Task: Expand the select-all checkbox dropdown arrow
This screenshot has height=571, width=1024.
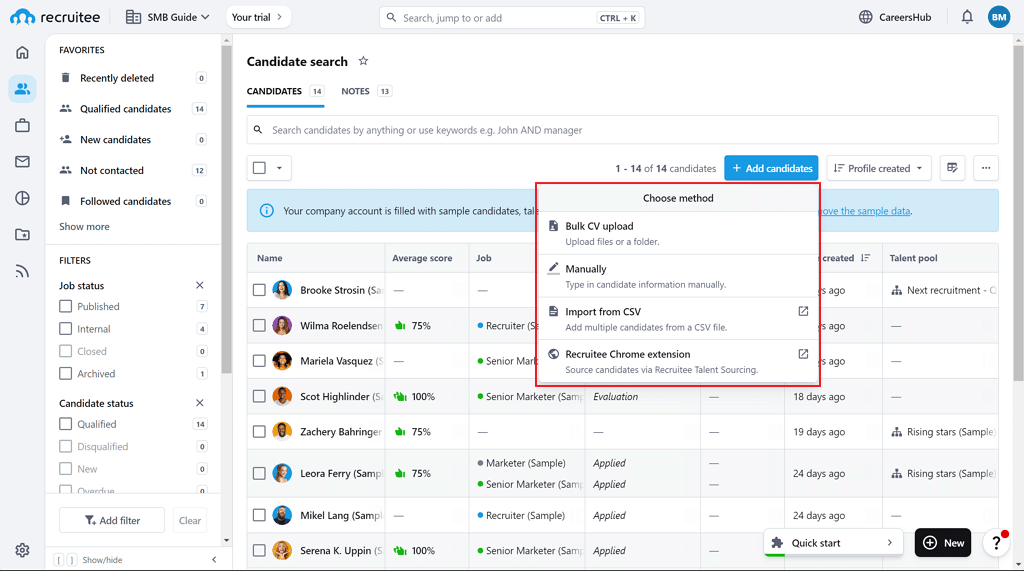Action: (279, 168)
